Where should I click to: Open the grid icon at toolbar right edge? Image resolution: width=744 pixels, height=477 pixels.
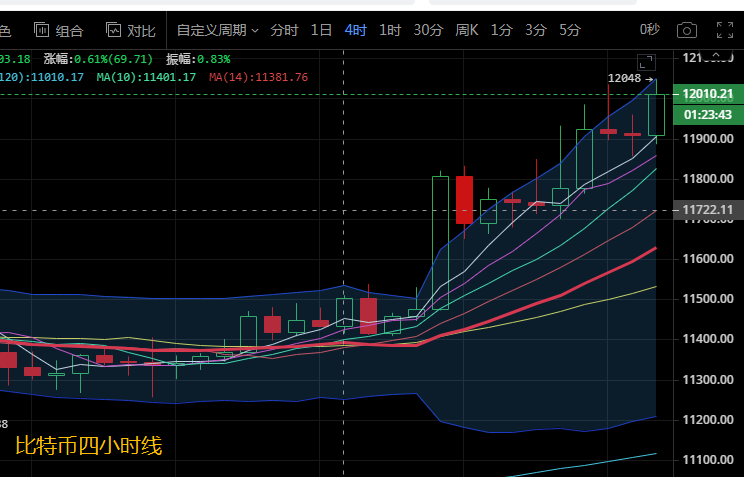[x=723, y=30]
